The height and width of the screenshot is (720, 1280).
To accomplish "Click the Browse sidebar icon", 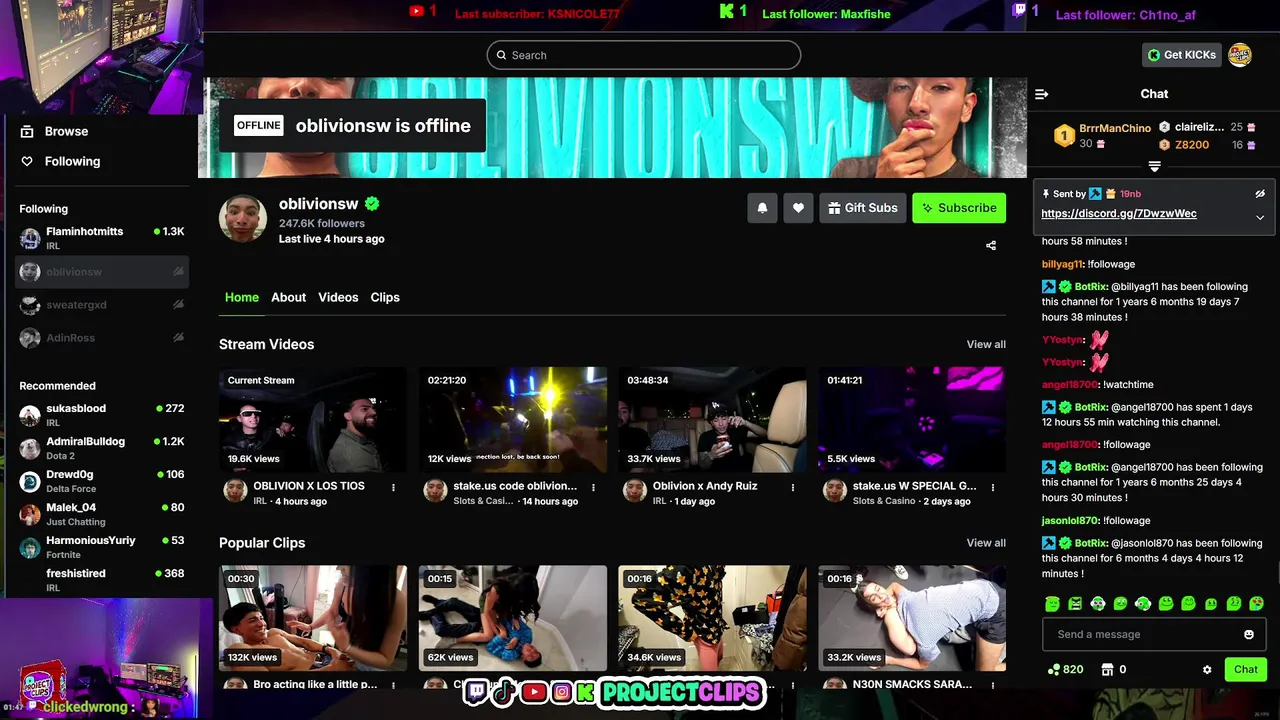I will click(x=27, y=131).
